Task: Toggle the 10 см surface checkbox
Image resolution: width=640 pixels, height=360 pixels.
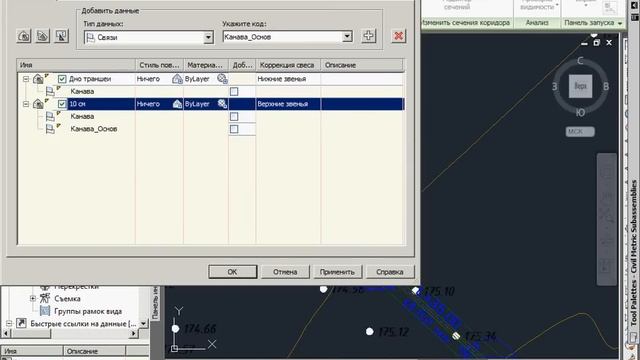Action: (62, 104)
